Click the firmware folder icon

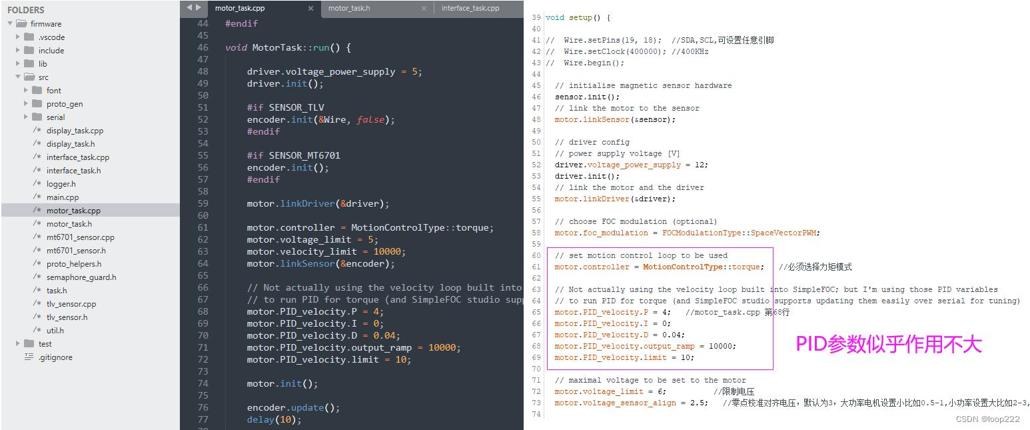point(21,24)
